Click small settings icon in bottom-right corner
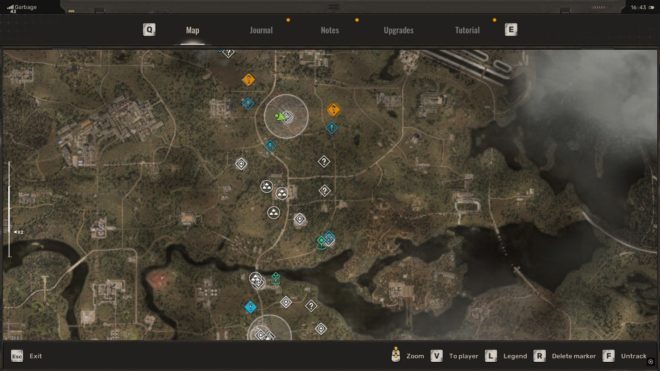This screenshot has width=660, height=371. click(651, 362)
